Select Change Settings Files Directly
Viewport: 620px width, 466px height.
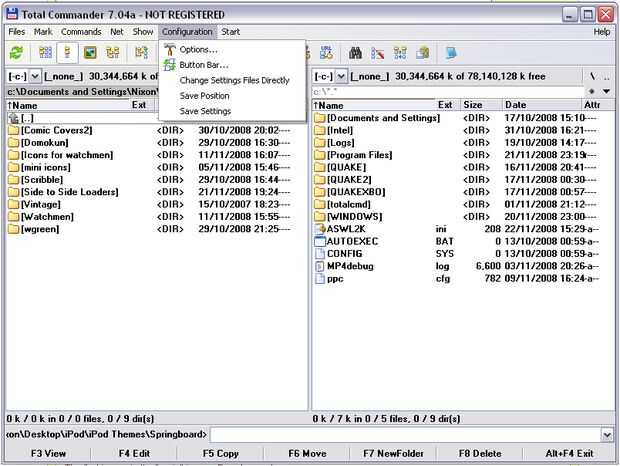point(232,80)
